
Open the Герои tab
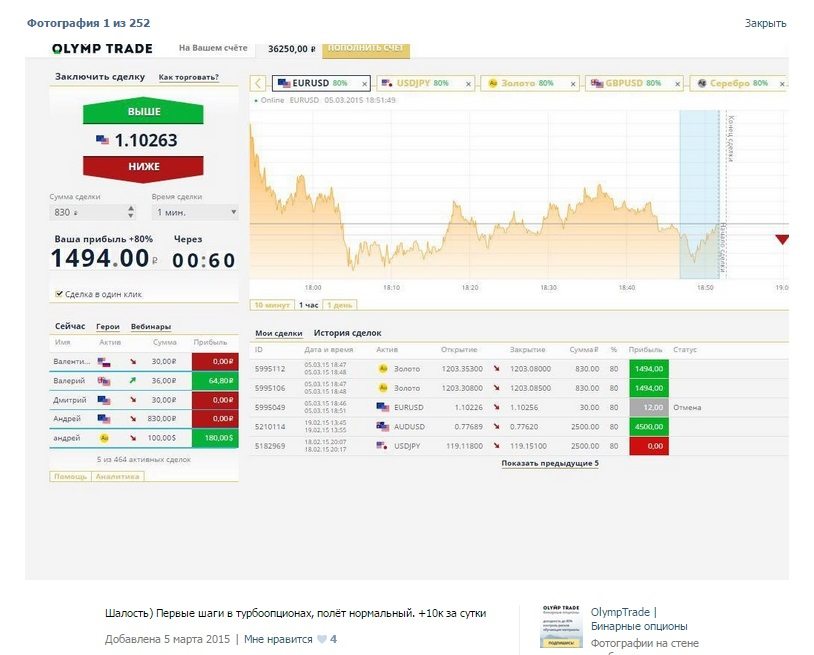coord(108,326)
